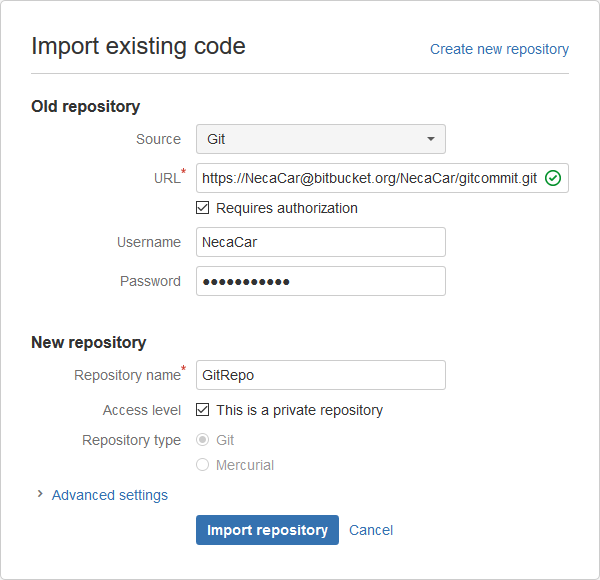Focus the Password input field
This screenshot has height=580, width=600.
(x=320, y=281)
